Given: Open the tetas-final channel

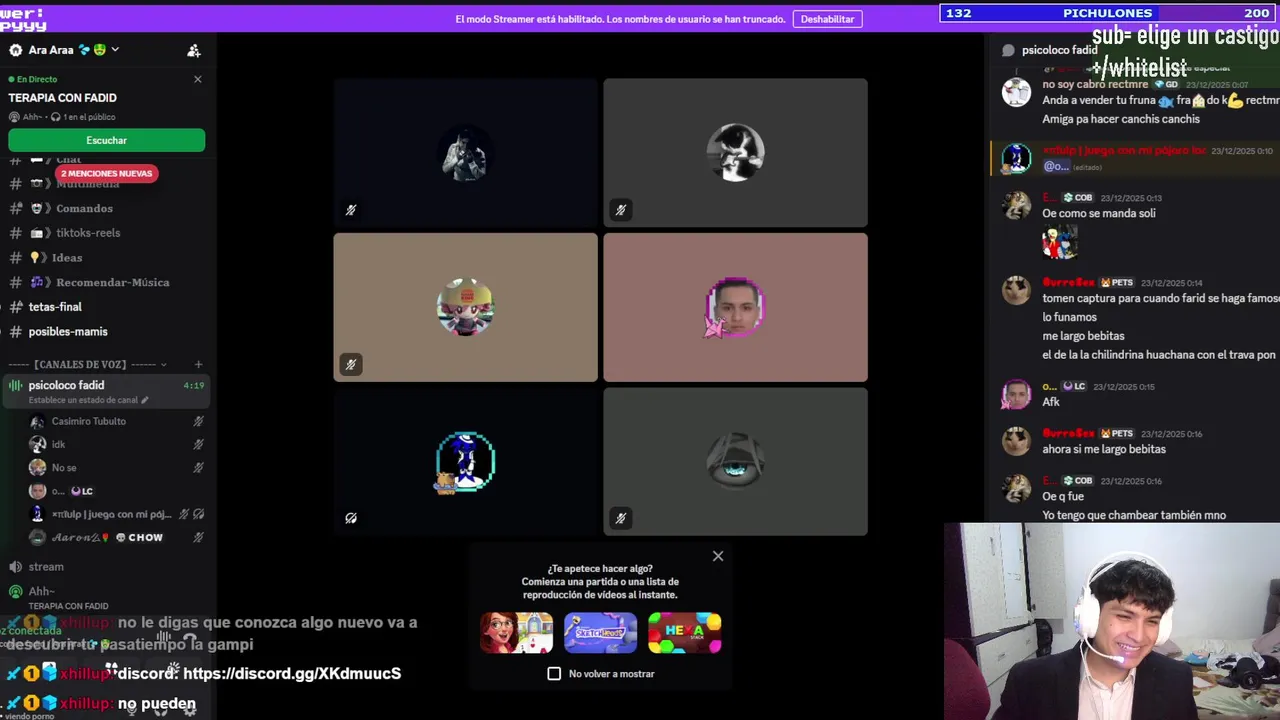Looking at the screenshot, I should (106, 307).
